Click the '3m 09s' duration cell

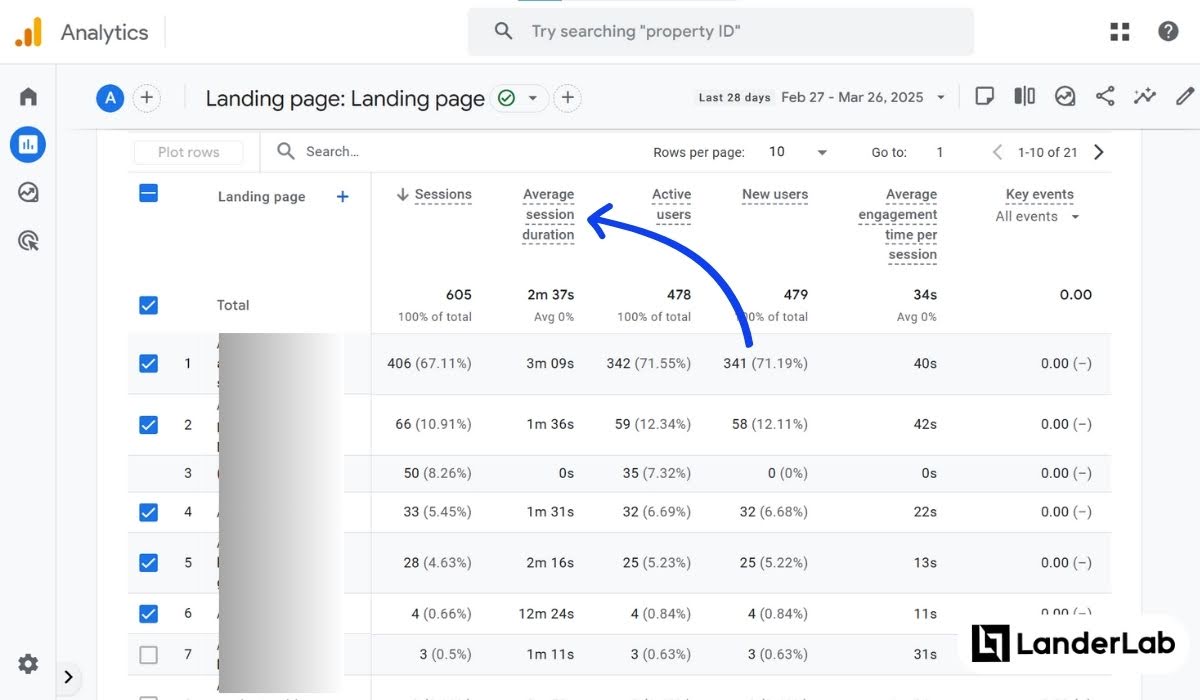[550, 364]
